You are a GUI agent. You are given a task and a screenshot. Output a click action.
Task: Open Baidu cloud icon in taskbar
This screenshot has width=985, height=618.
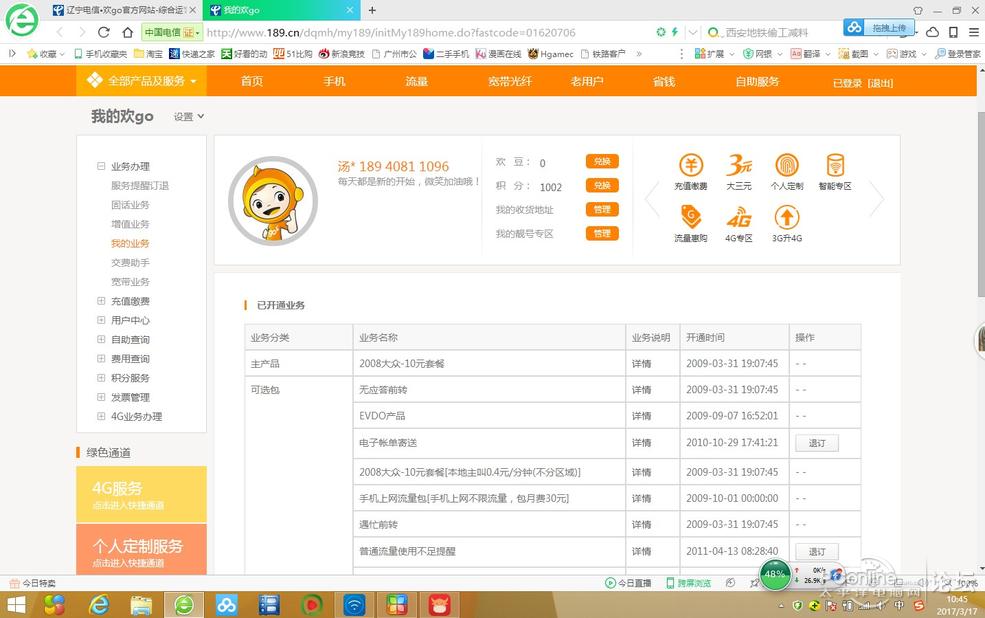tap(226, 605)
